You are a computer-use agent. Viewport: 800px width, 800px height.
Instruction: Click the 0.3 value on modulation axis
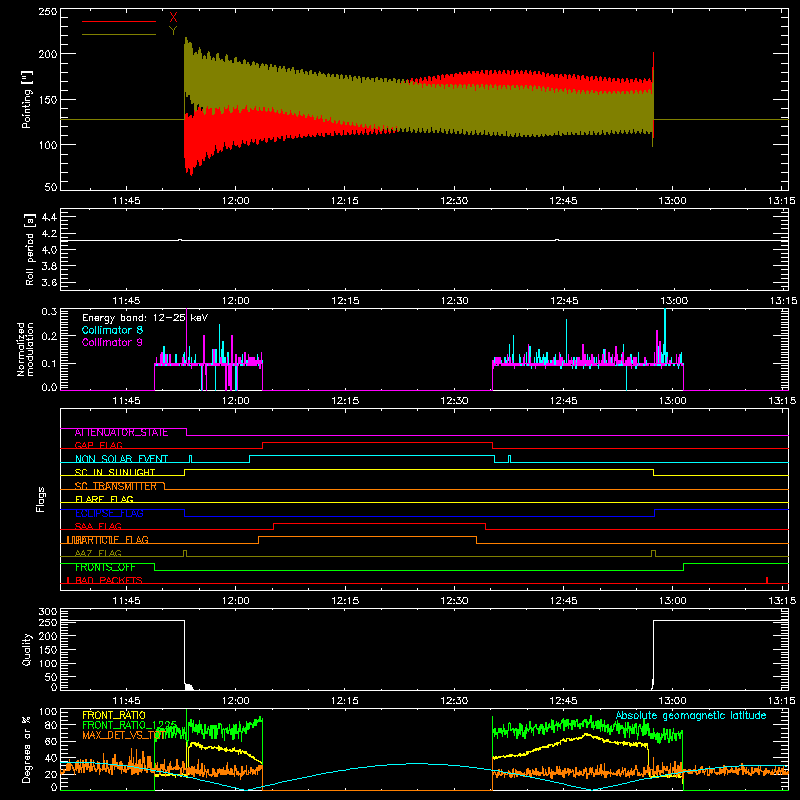pyautogui.click(x=49, y=312)
